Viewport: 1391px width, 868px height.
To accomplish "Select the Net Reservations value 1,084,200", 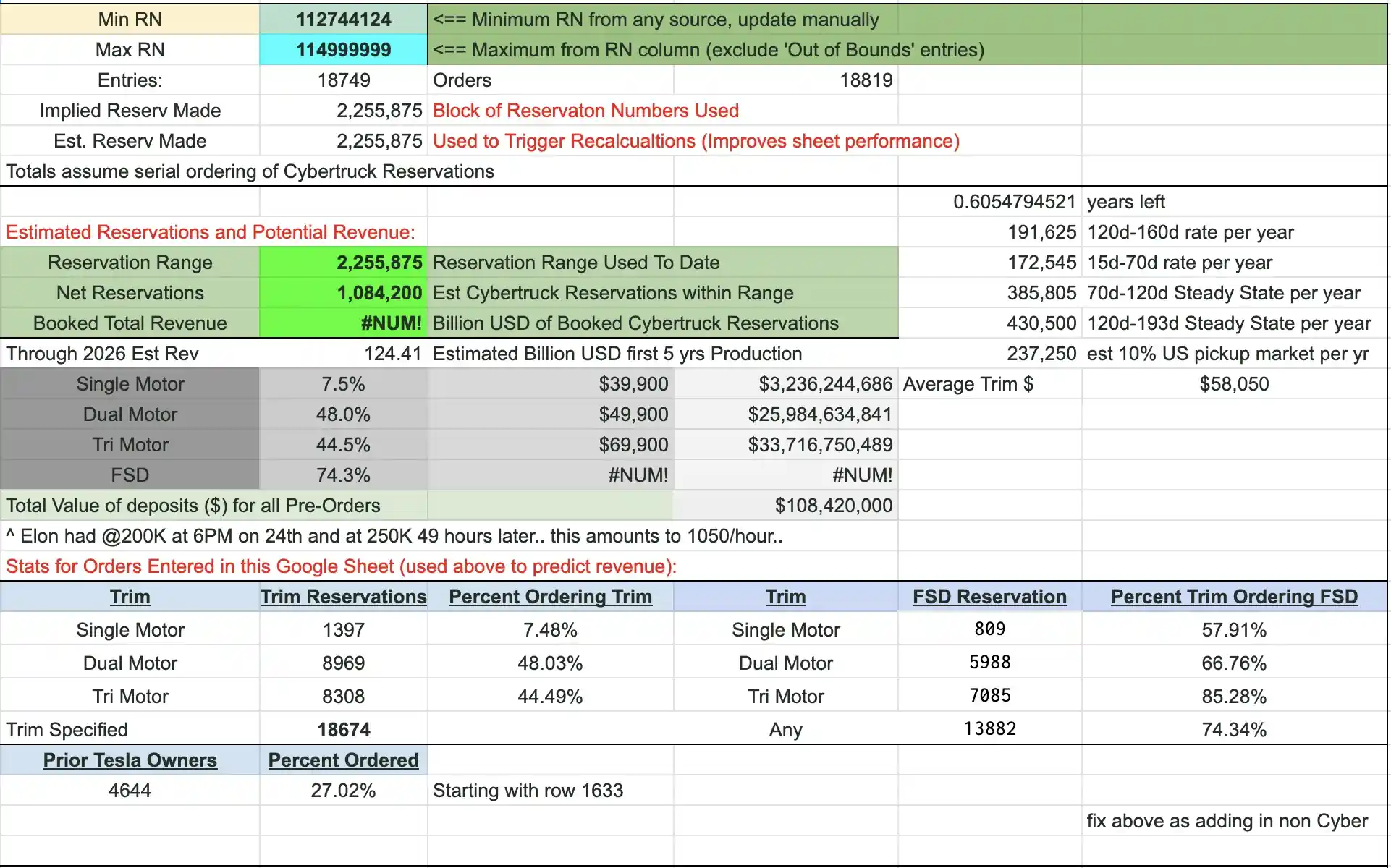I will [343, 293].
